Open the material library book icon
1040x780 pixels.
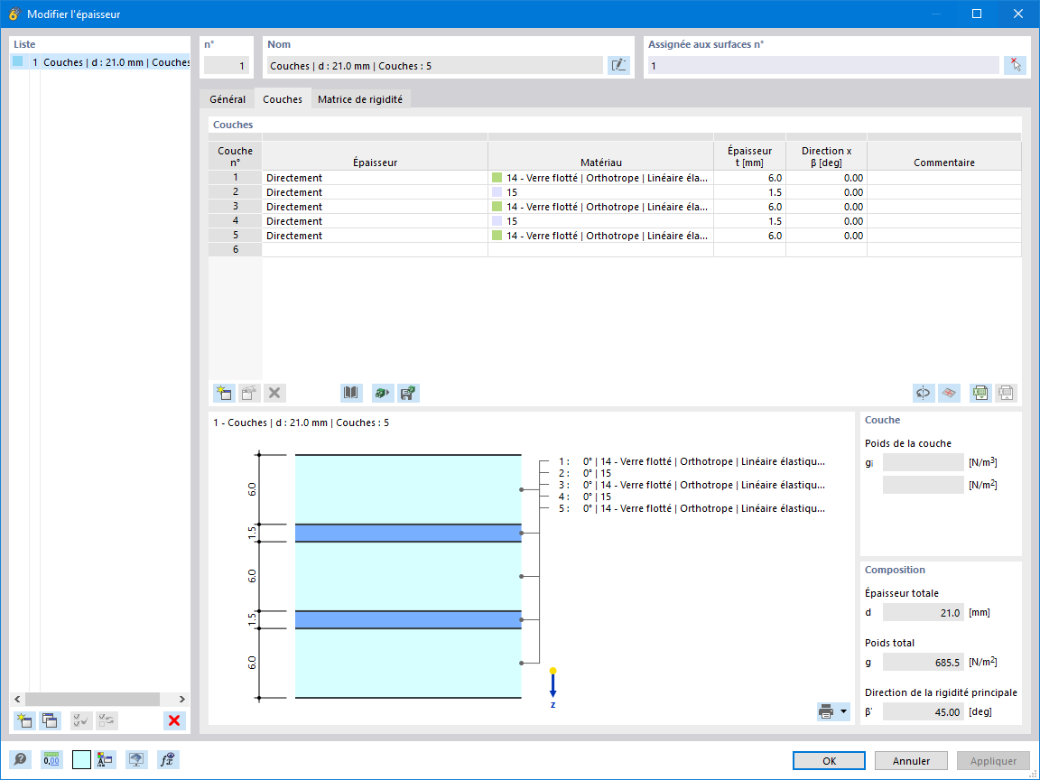[x=351, y=393]
